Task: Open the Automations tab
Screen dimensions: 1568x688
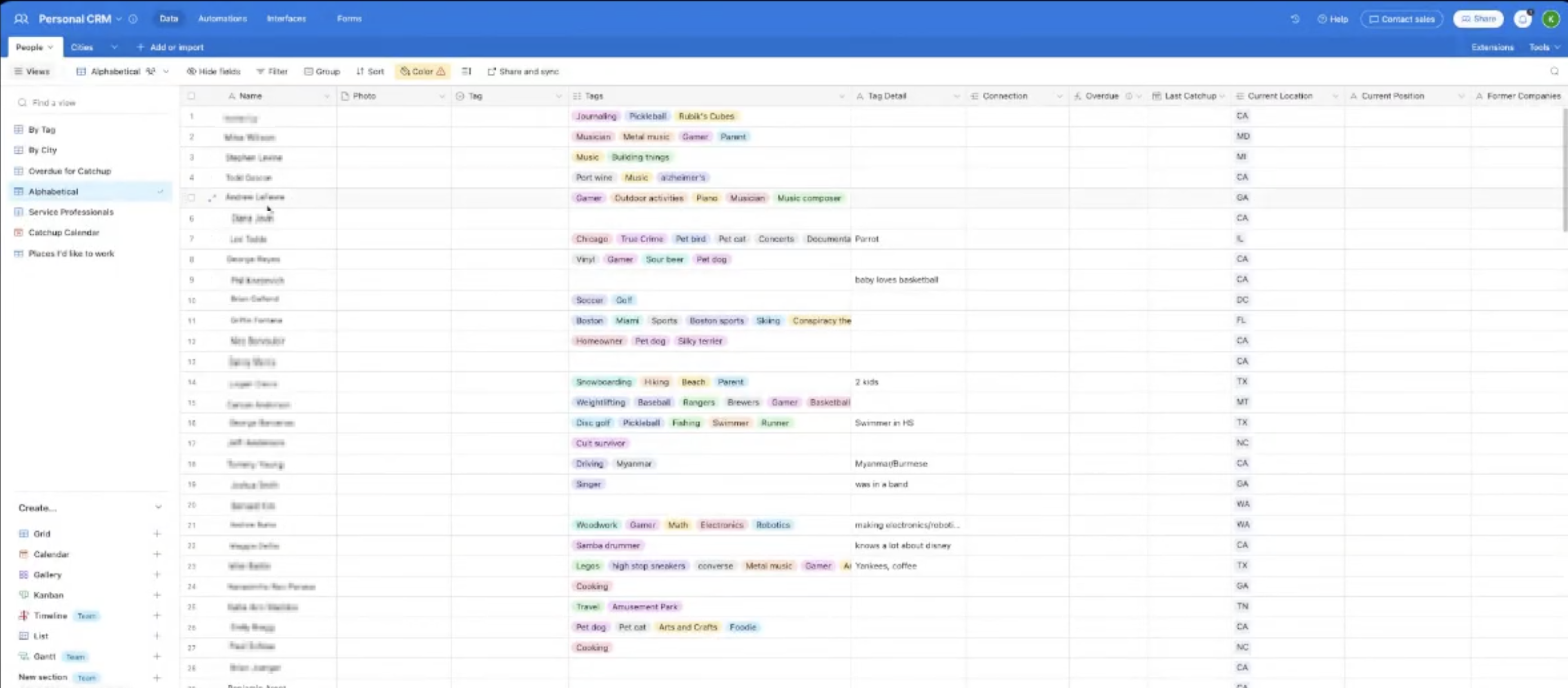Action: click(x=222, y=19)
